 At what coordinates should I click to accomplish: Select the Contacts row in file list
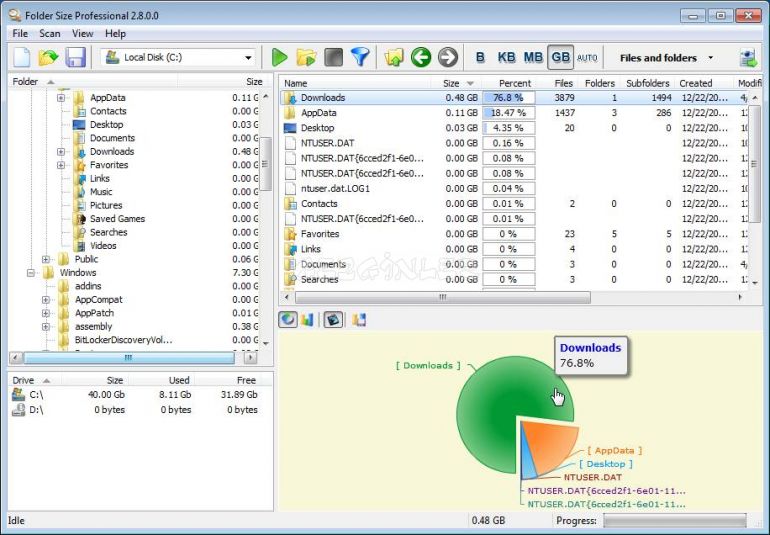[x=514, y=204]
